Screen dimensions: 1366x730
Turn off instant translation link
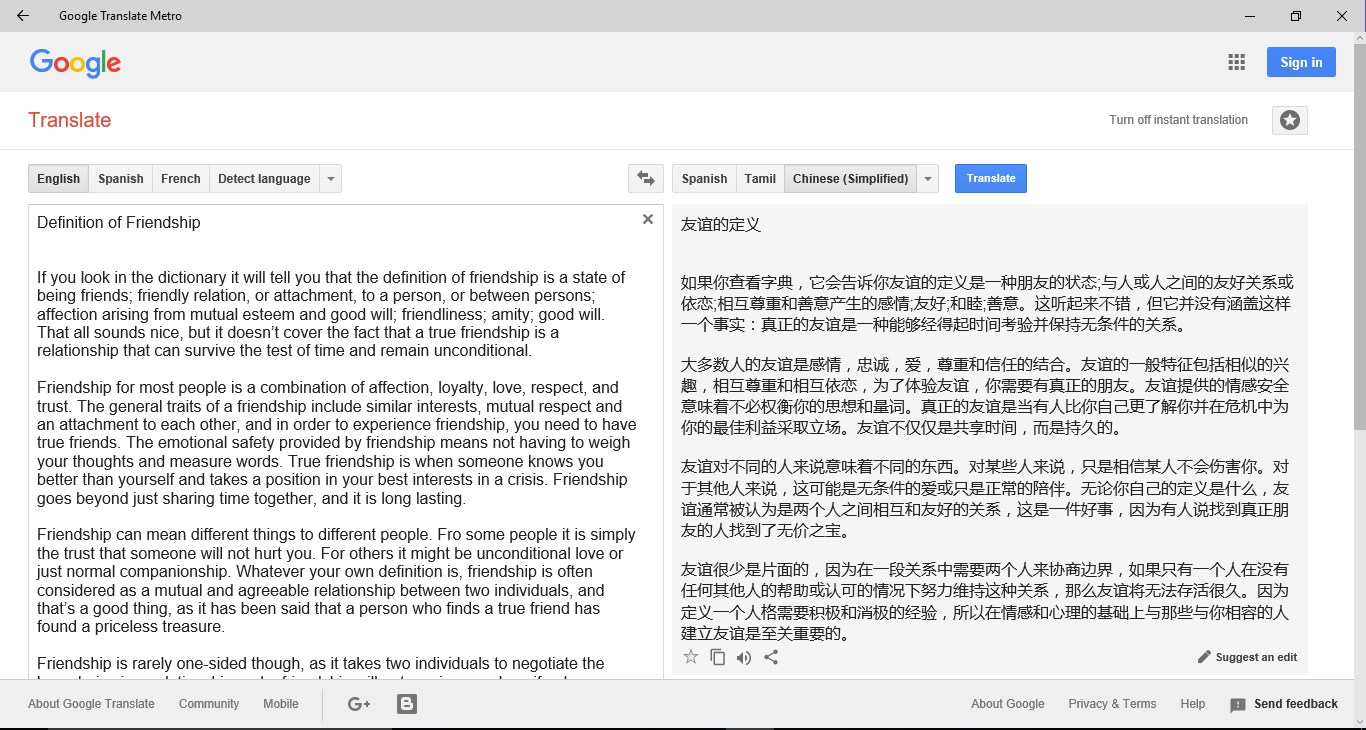coord(1178,120)
